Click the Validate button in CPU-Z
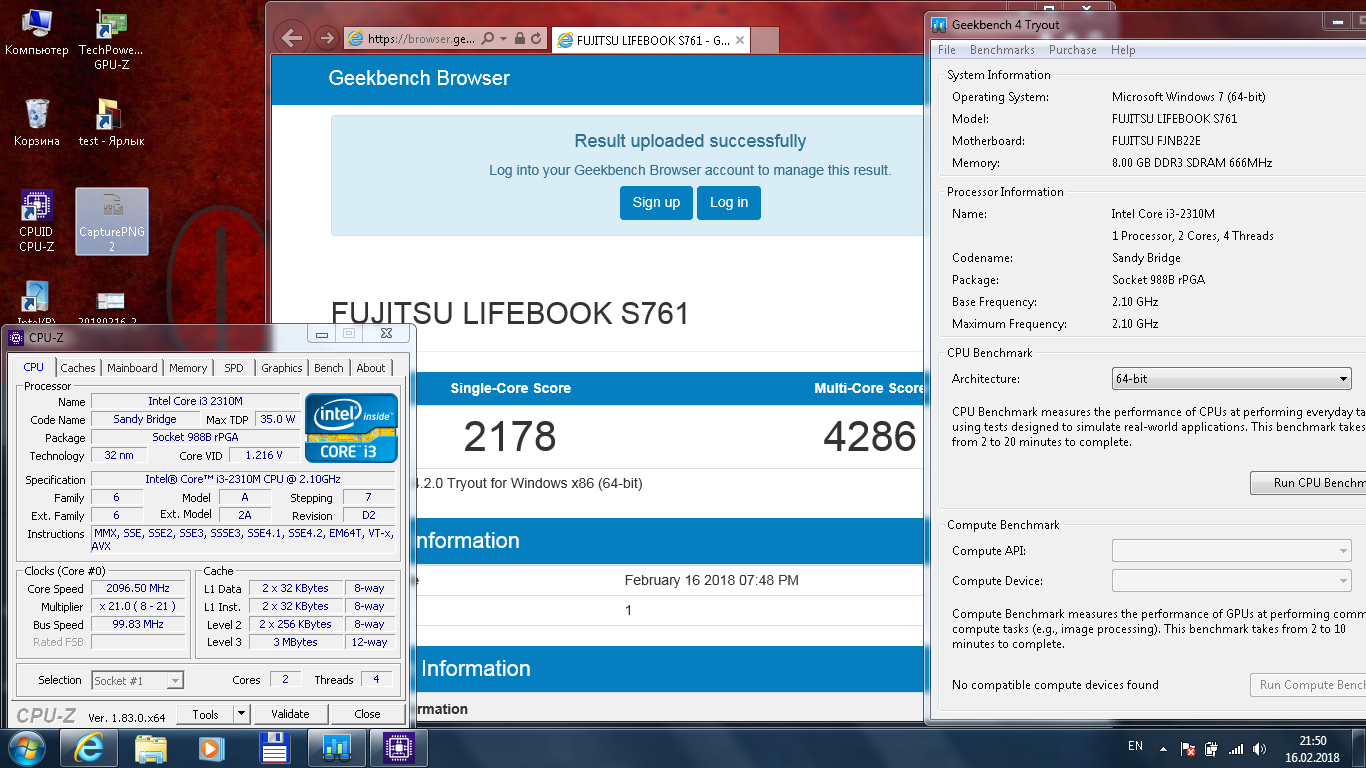1366x768 pixels. 290,714
